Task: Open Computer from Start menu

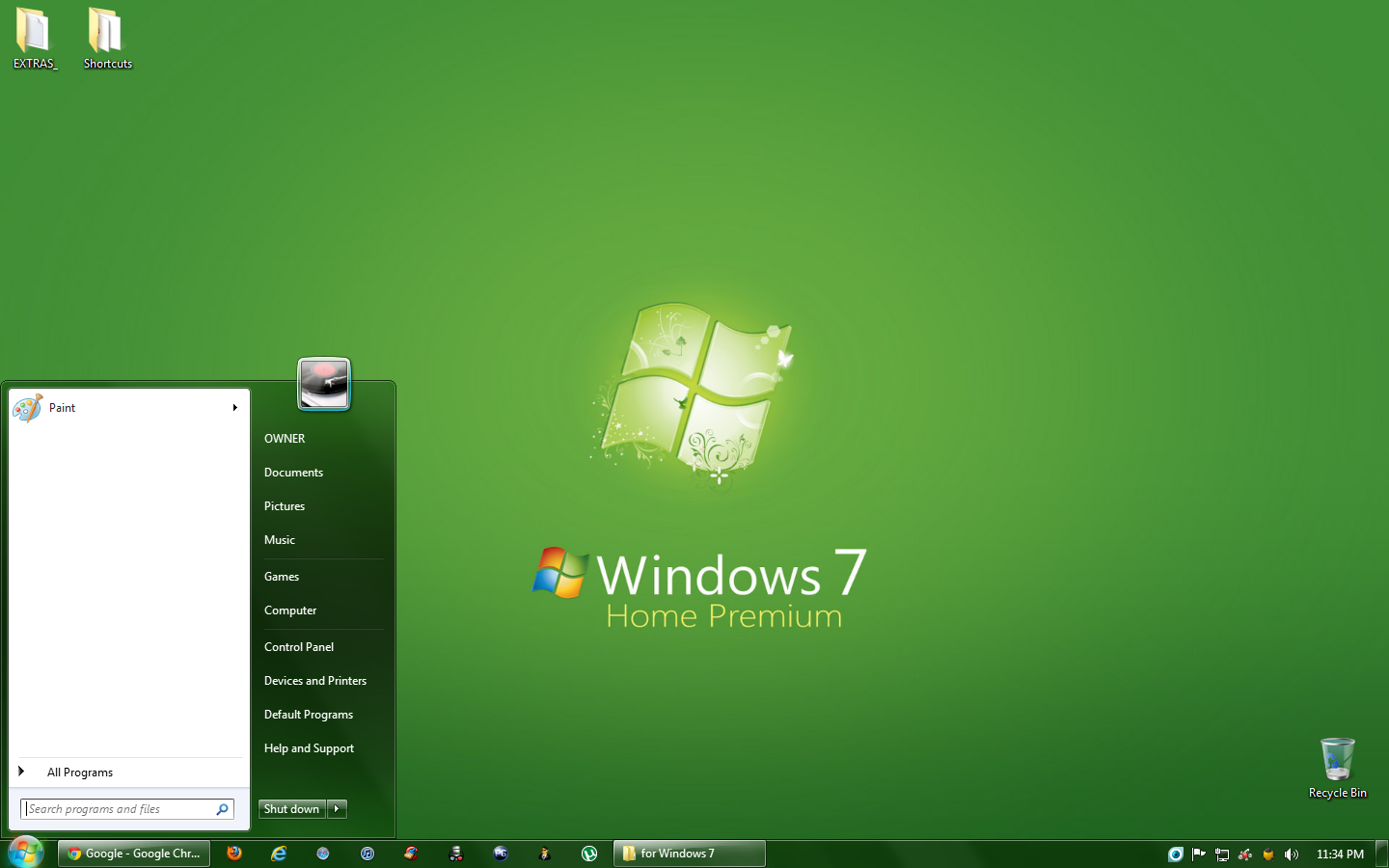Action: point(290,610)
